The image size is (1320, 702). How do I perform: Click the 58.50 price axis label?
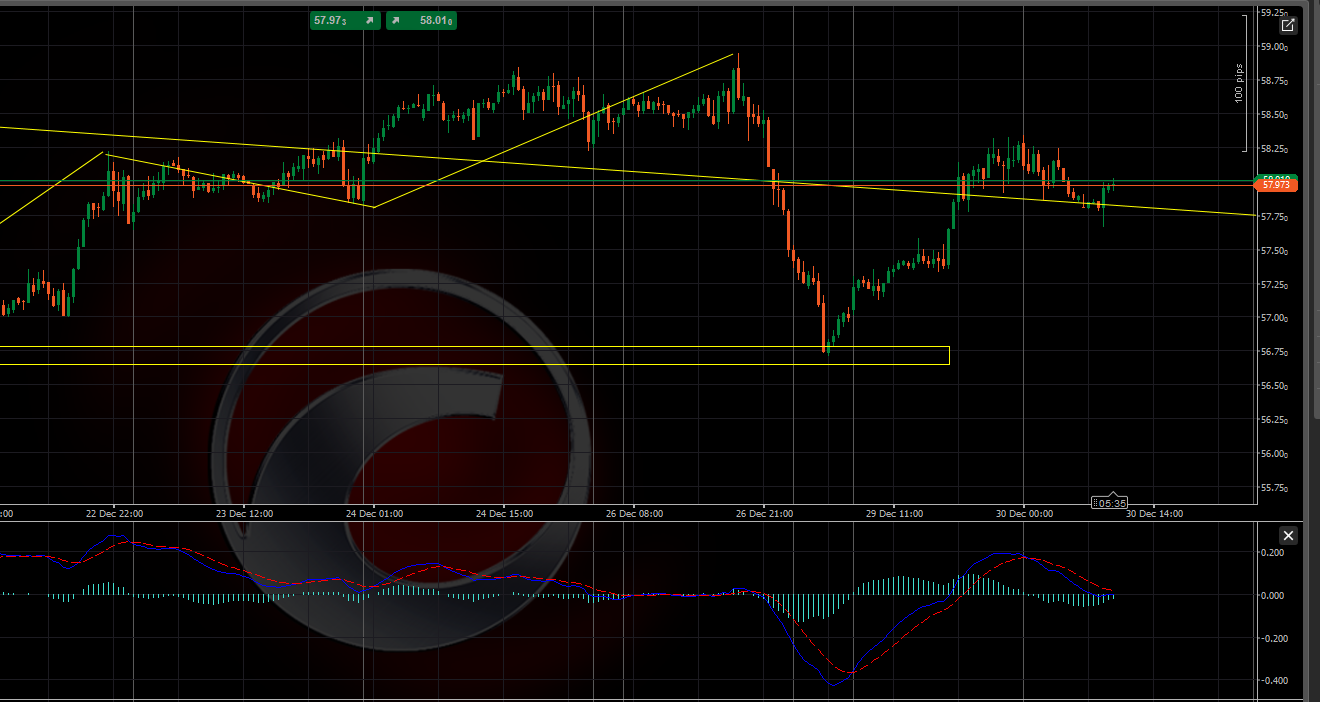(x=1274, y=115)
